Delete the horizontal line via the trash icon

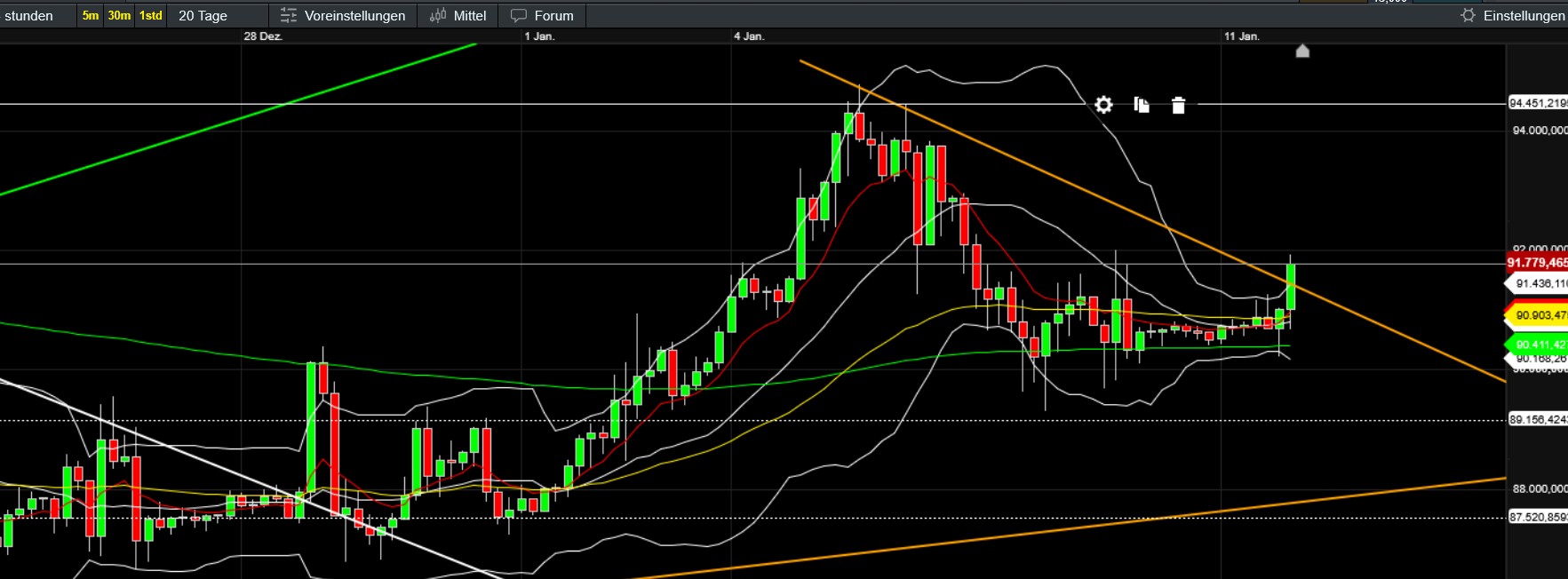[x=1178, y=106]
